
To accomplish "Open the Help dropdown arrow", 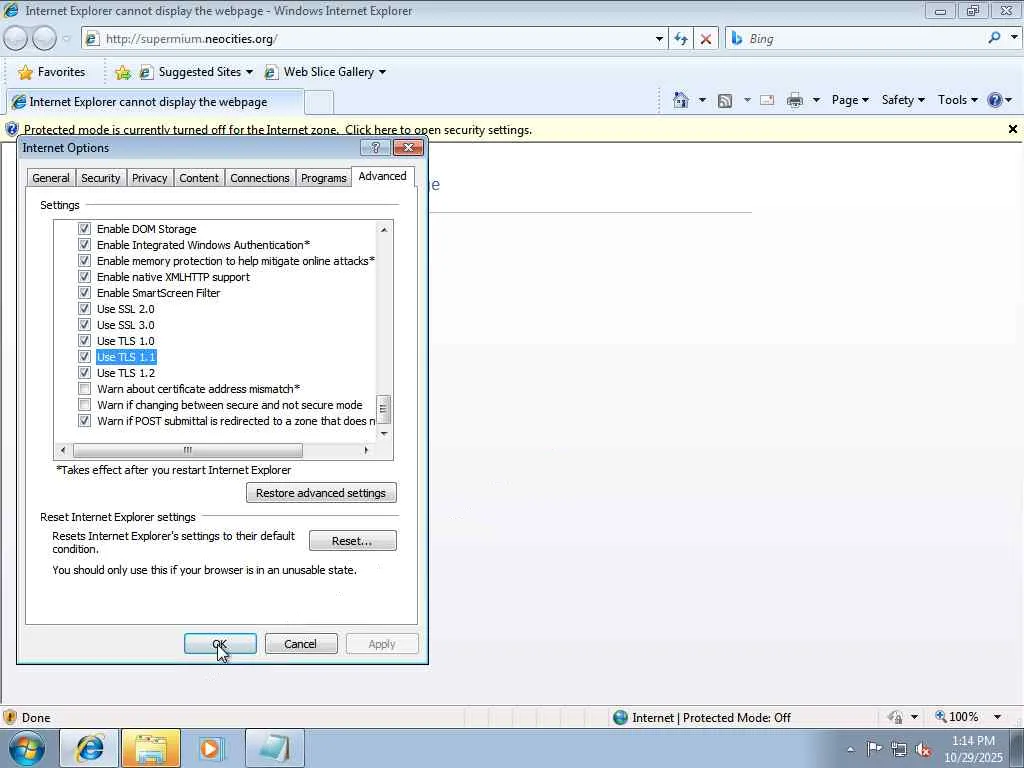I will [x=1009, y=100].
